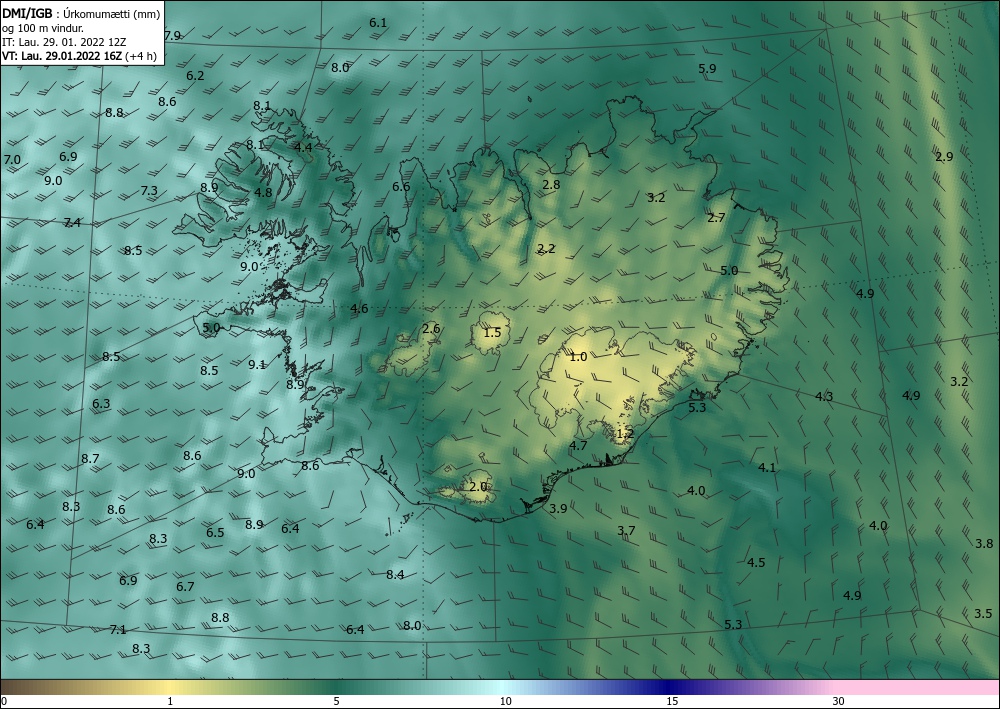Click the '2.2' value in the northern highlands
Image resolution: width=1000 pixels, height=709 pixels.
click(547, 249)
